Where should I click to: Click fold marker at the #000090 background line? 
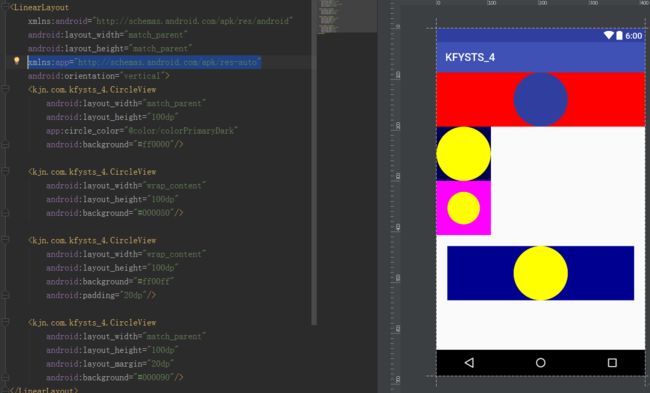(5, 377)
